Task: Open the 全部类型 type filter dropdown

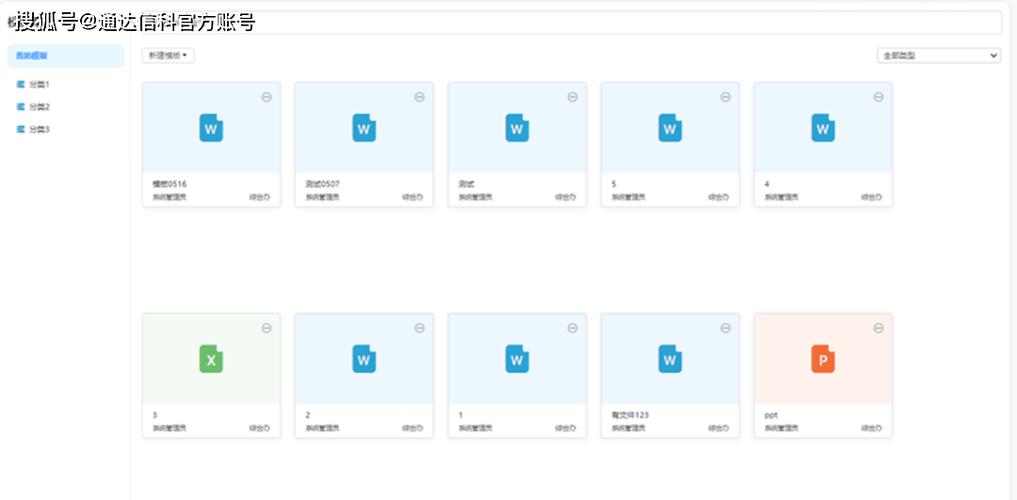Action: (939, 56)
